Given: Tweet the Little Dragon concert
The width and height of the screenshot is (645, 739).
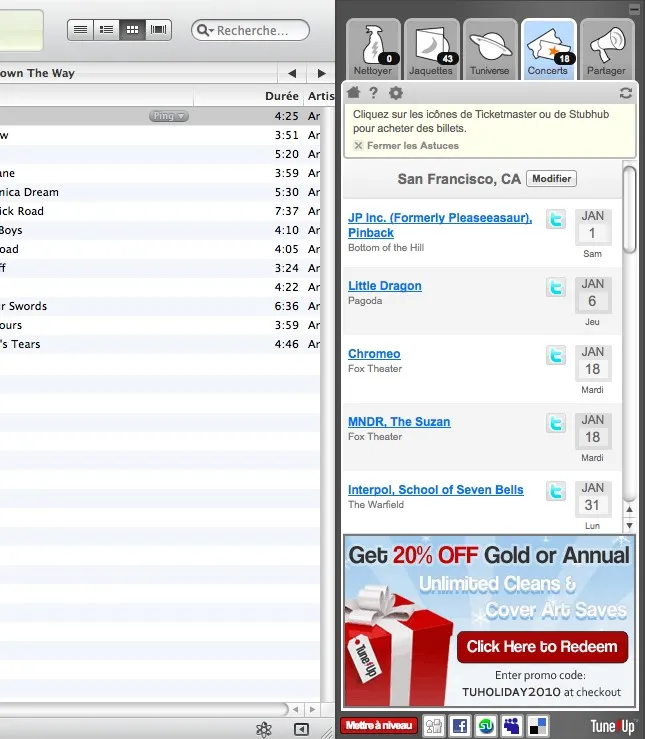Looking at the screenshot, I should point(556,287).
